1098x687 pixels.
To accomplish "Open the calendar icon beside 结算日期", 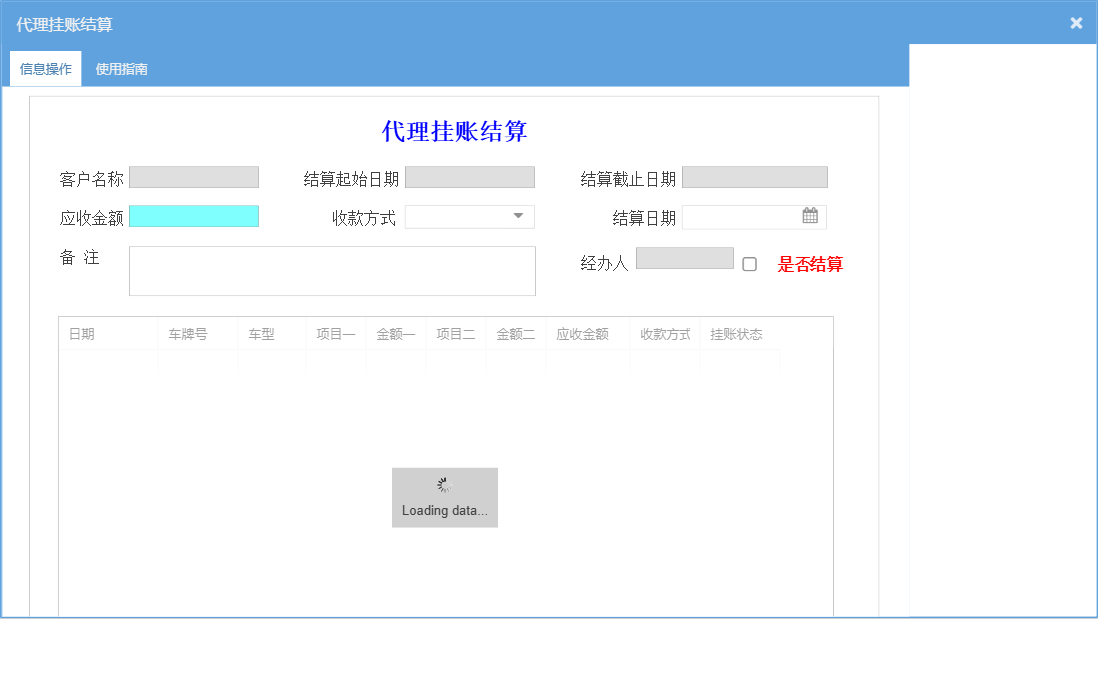I will click(x=810, y=216).
